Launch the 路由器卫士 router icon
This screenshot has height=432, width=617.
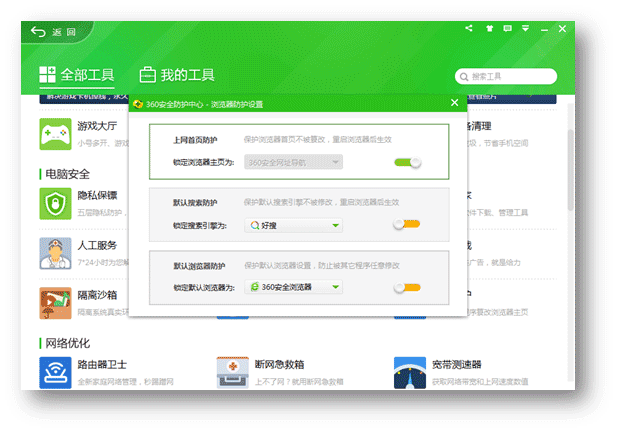[x=53, y=372]
